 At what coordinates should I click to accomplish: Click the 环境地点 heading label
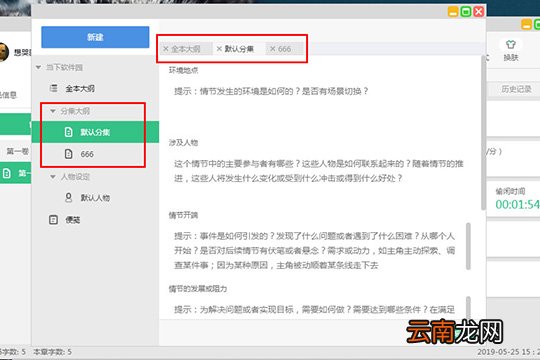(x=184, y=70)
